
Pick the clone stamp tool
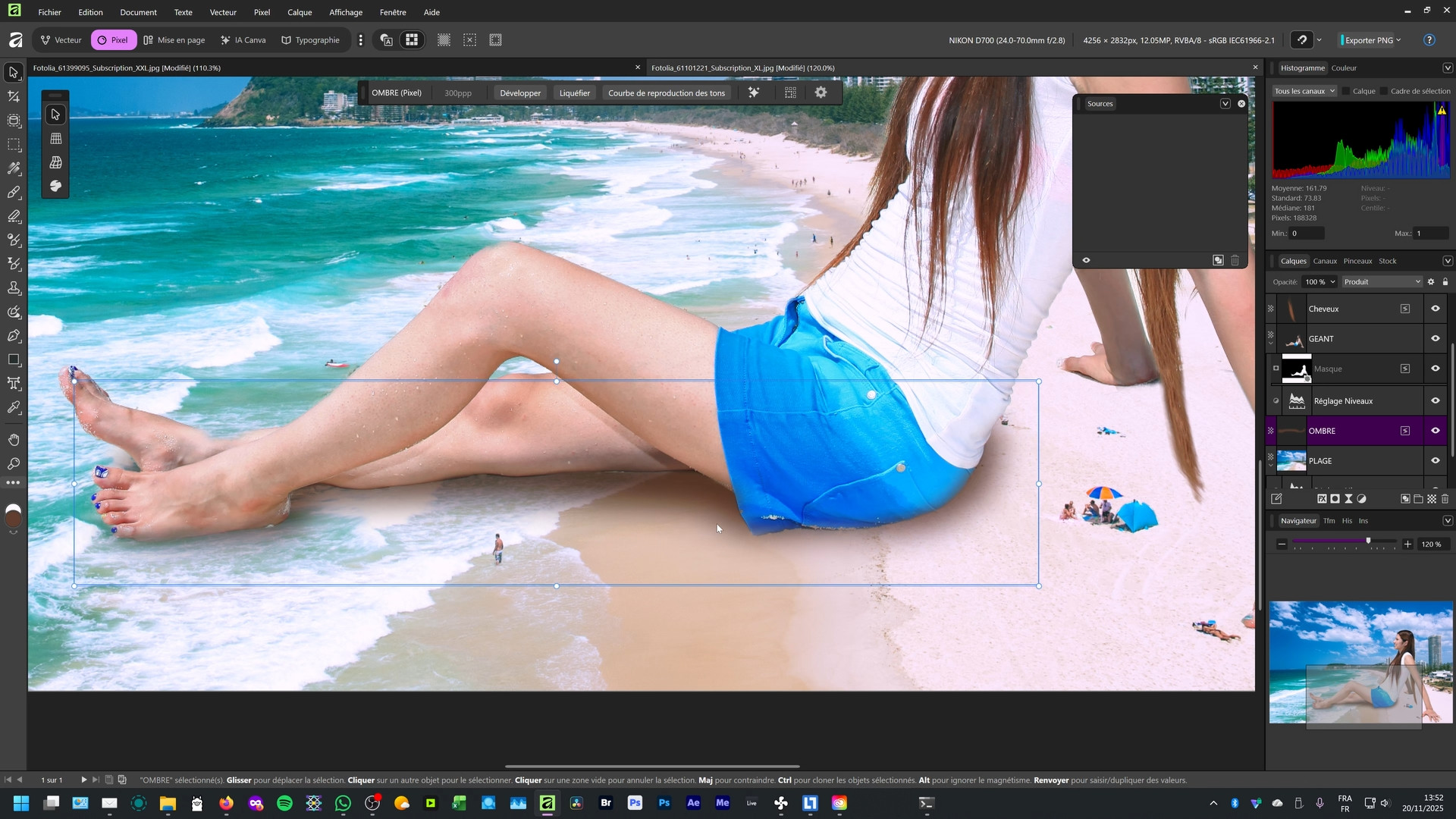click(x=14, y=288)
